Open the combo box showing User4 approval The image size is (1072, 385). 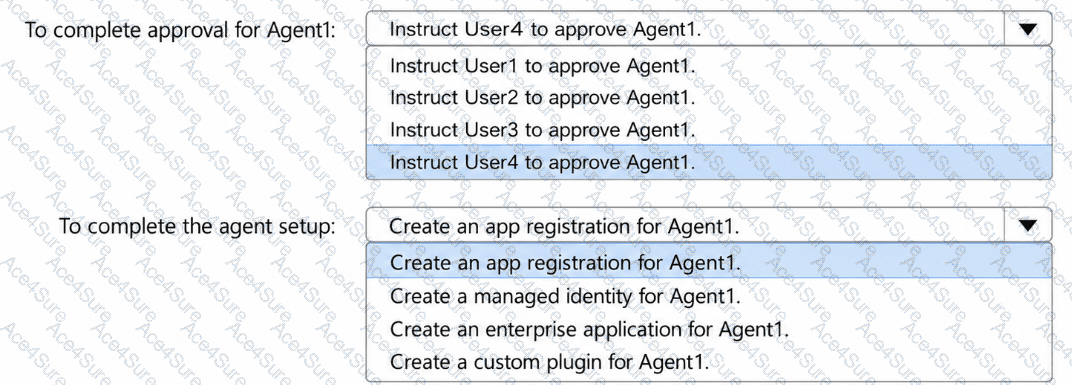pos(709,29)
